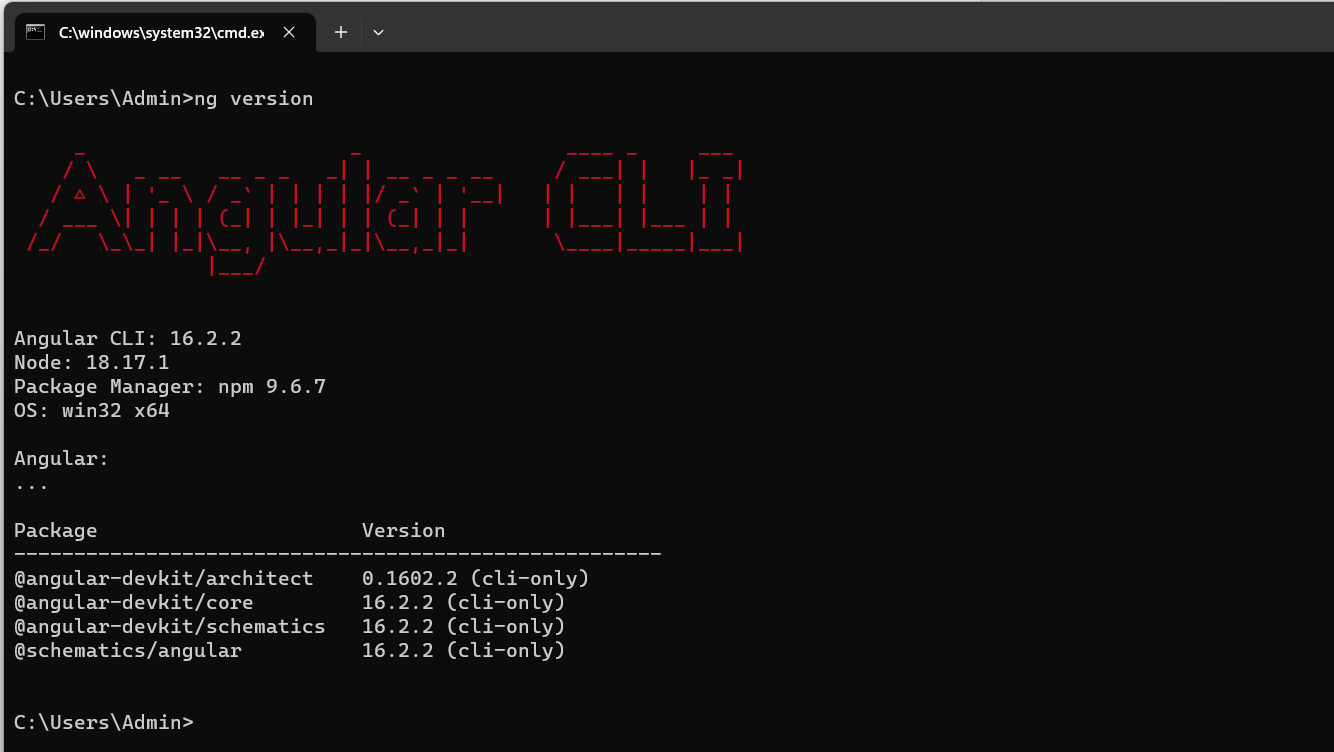Click the 'Package' column header
Image resolution: width=1334 pixels, height=752 pixels.
pos(56,531)
